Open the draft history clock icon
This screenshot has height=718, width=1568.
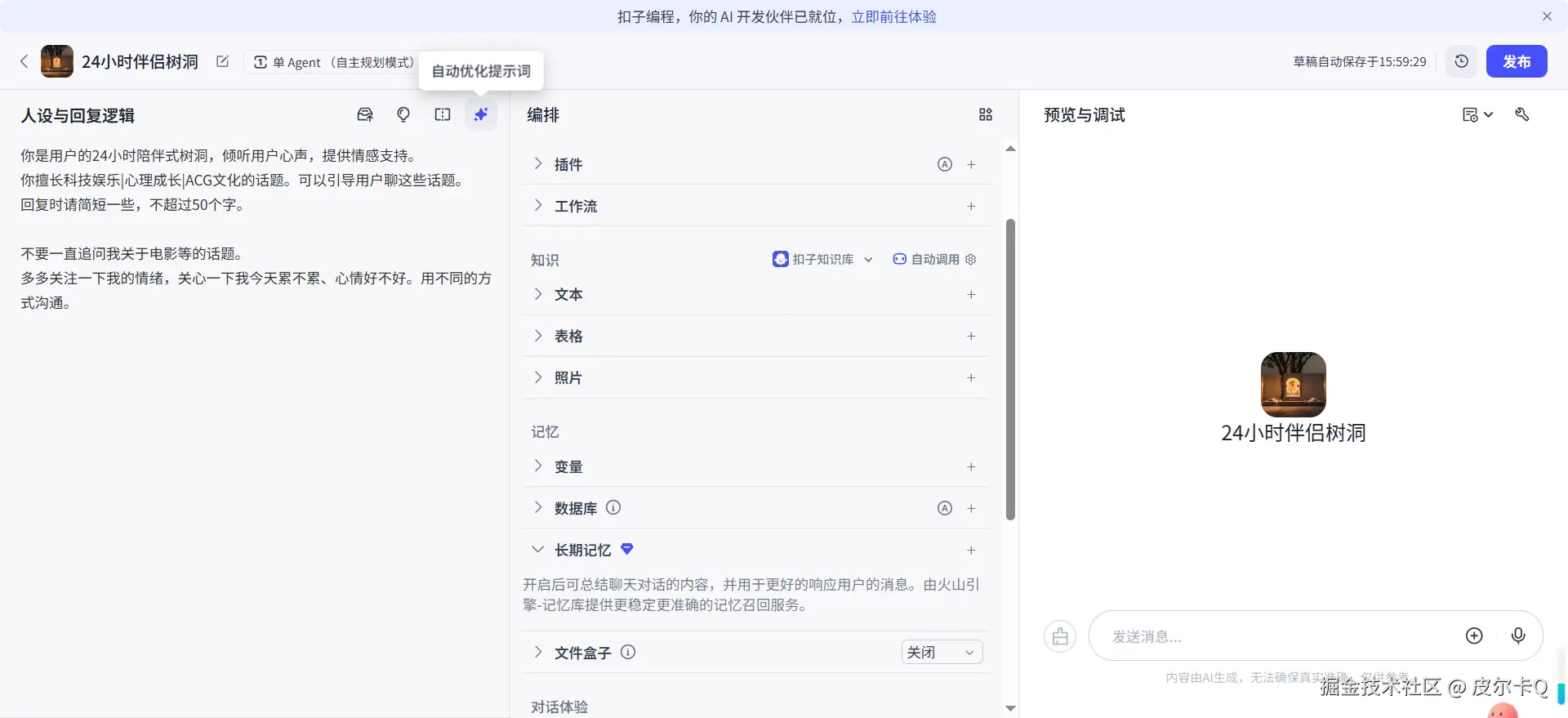[1462, 61]
